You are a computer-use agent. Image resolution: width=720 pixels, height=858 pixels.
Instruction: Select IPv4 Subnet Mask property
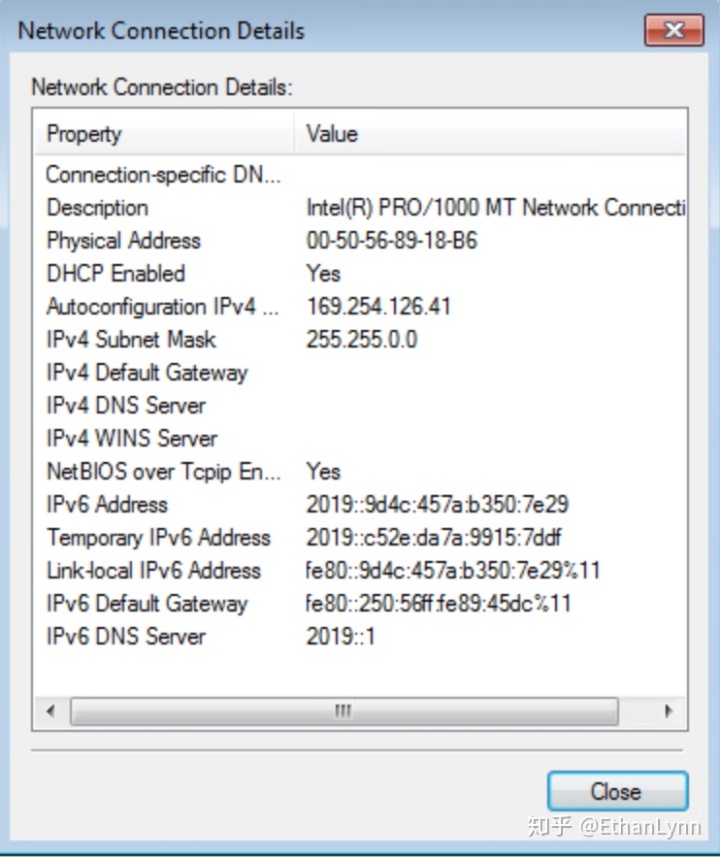[131, 340]
